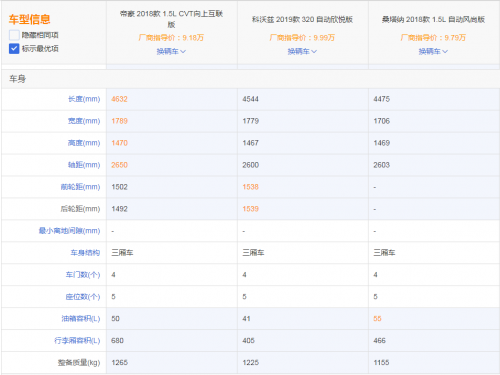Select the length value 4544
This screenshot has height=375, width=500.
250,99
